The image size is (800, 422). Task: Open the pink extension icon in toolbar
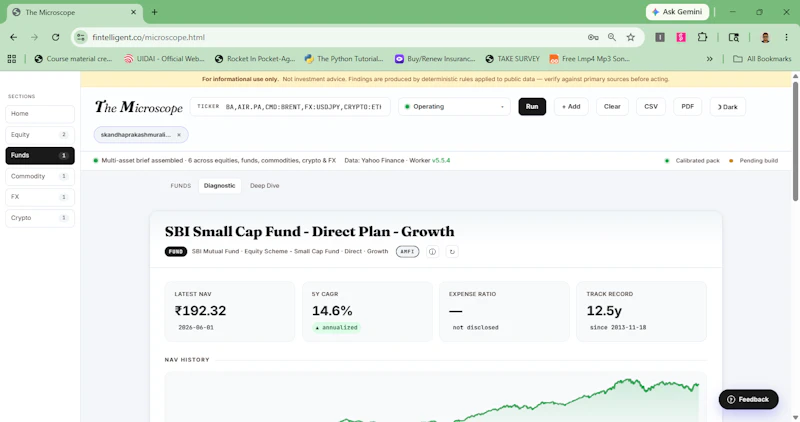[681, 37]
